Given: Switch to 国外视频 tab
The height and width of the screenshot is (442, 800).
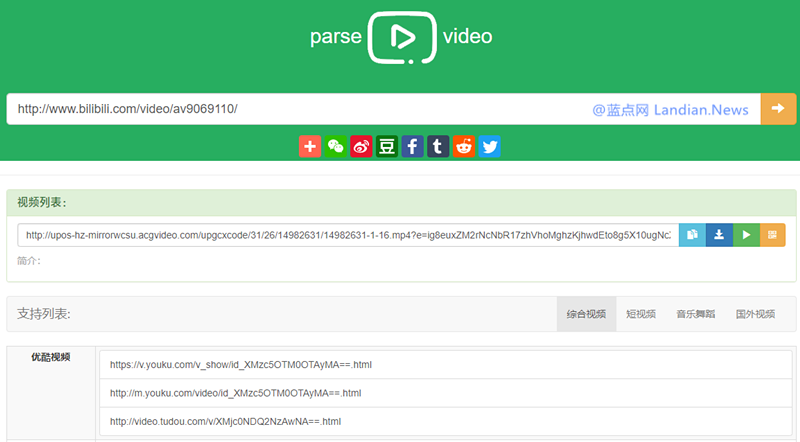Looking at the screenshot, I should pos(755,314).
